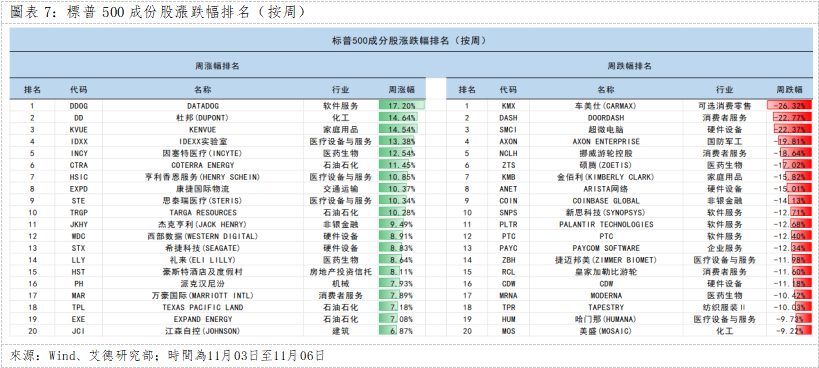Click the IDEXX实验室 name cell
Viewport: 819px width, 368px height.
click(x=203, y=141)
